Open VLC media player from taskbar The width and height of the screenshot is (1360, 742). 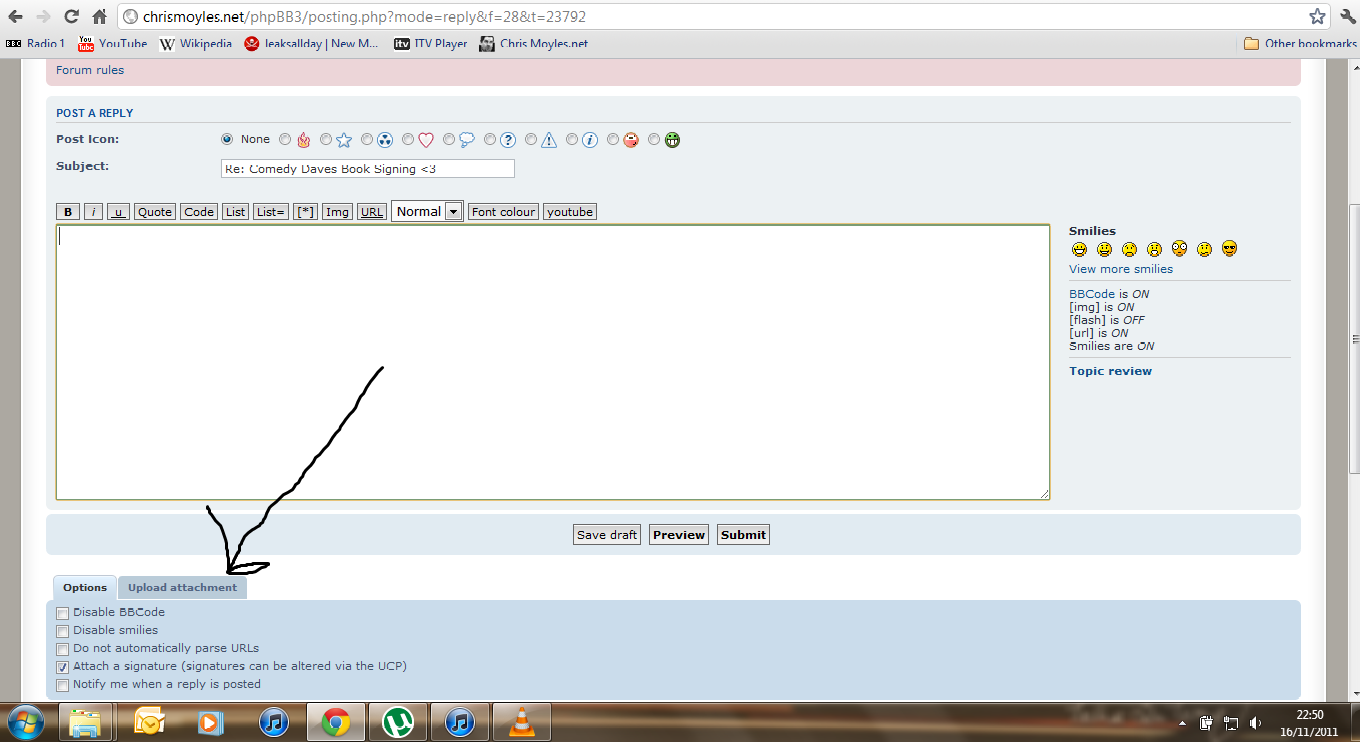click(x=521, y=721)
